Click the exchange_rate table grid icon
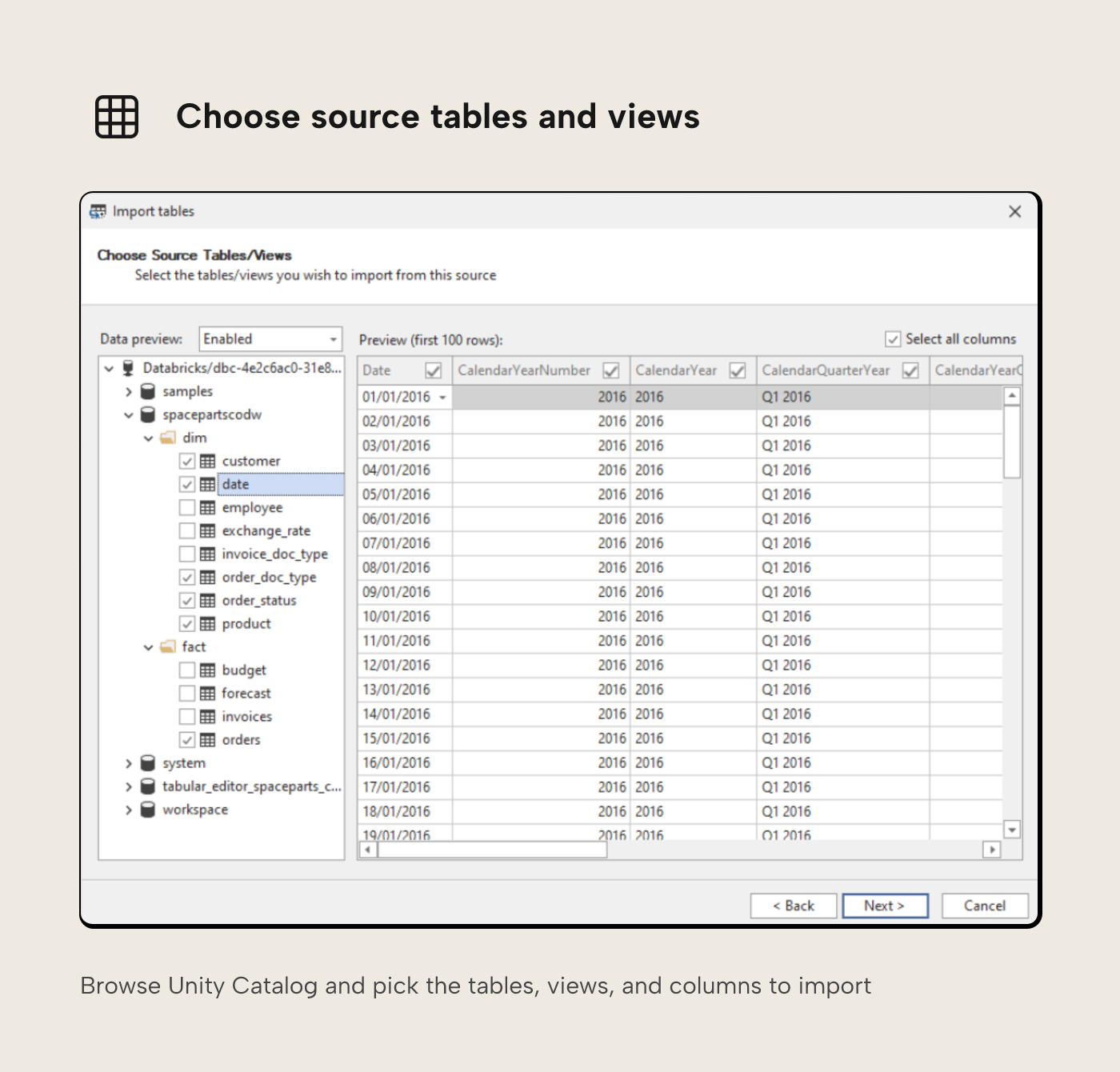 tap(208, 530)
